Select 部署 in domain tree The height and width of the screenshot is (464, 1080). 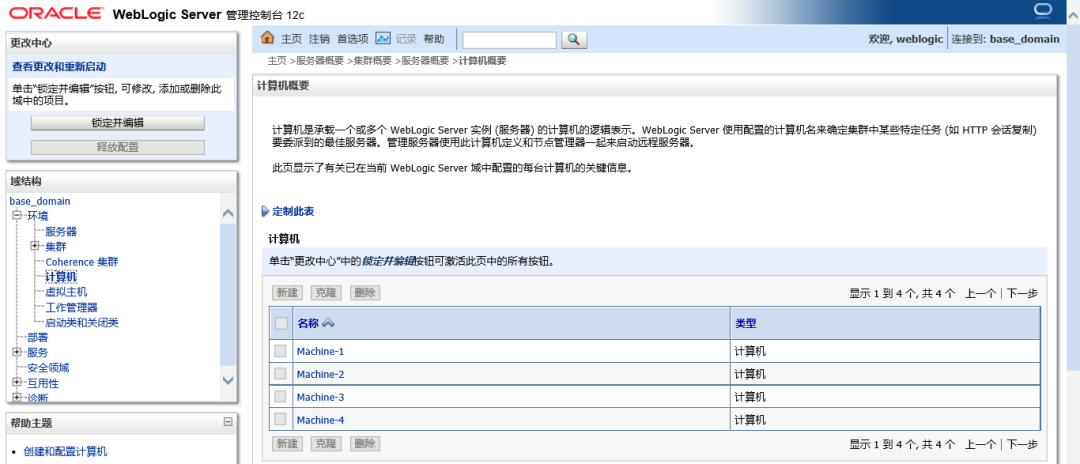click(38, 337)
